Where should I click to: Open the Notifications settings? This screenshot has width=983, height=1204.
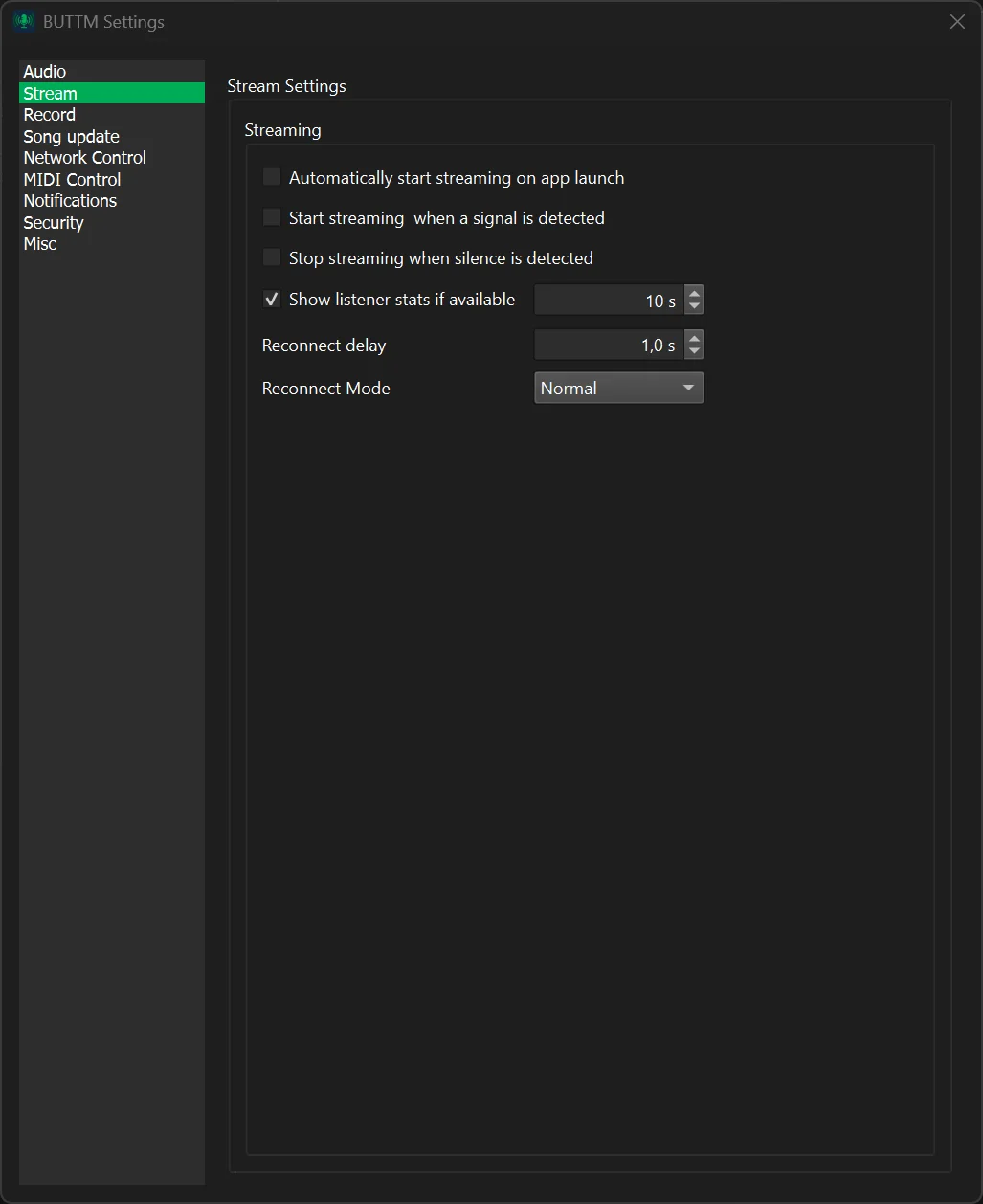[70, 200]
